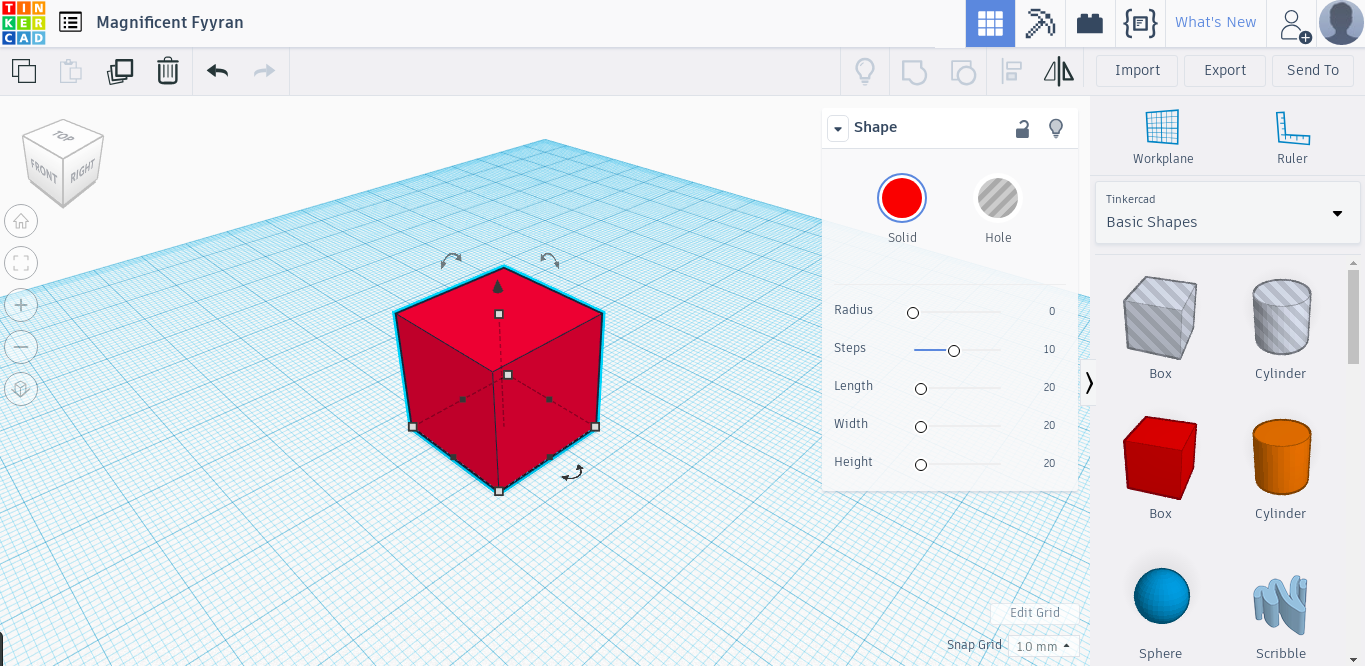The height and width of the screenshot is (666, 1365).
Task: Click the Length value 20
Action: click(1049, 387)
